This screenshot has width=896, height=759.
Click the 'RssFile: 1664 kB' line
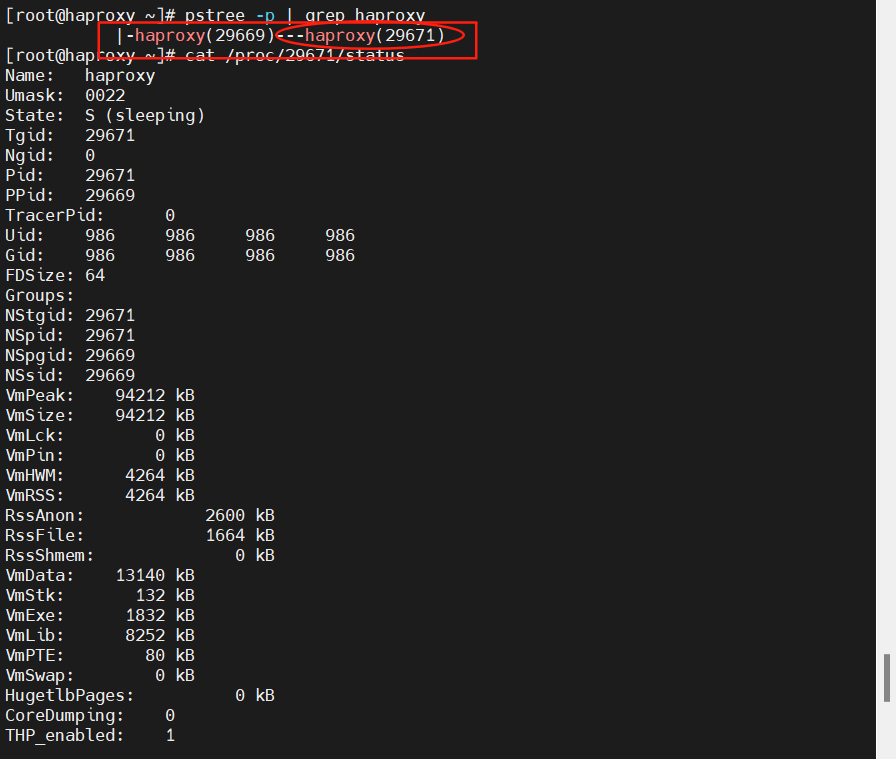[140, 536]
